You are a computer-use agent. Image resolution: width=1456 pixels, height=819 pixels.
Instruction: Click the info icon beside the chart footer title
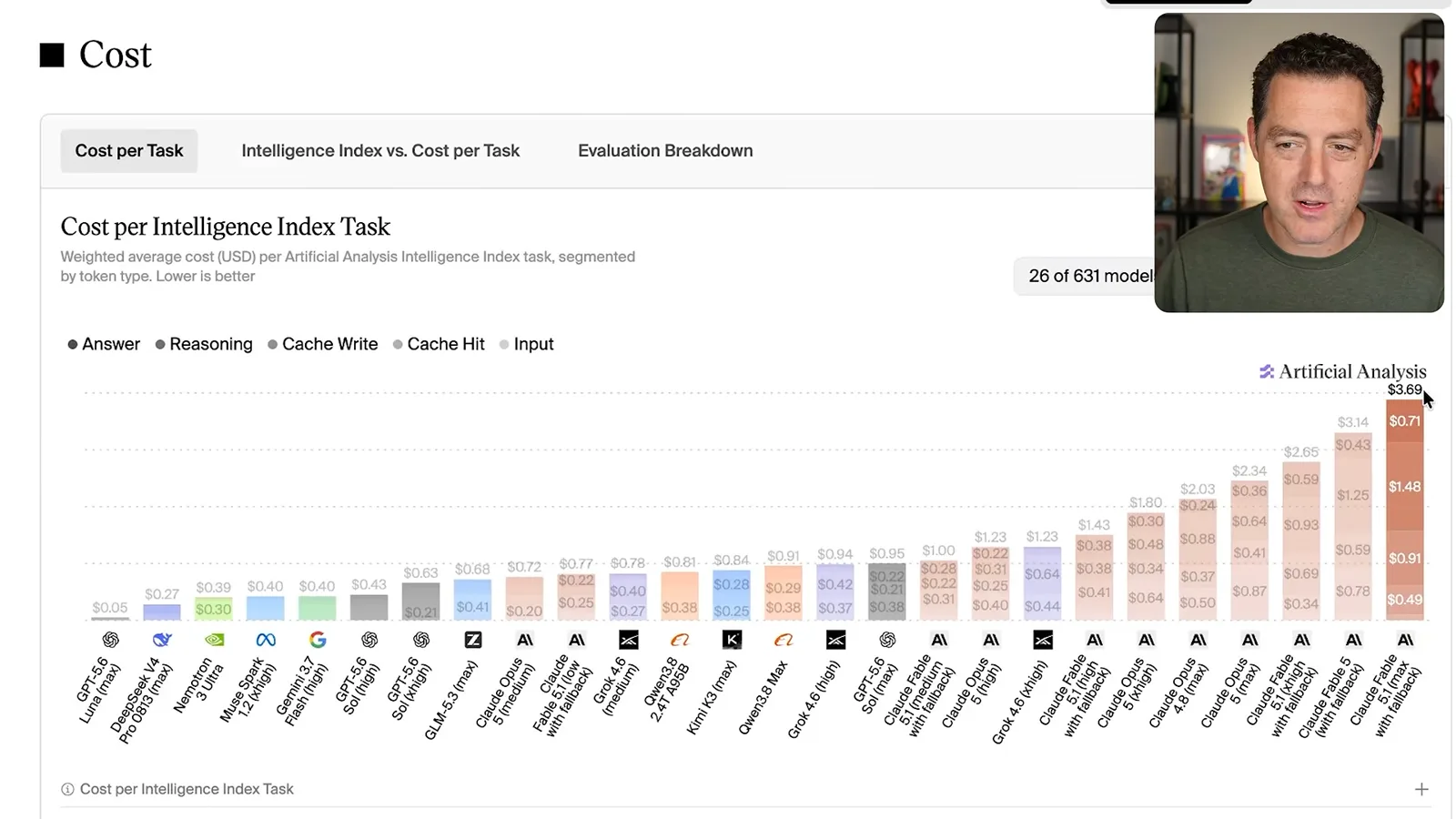coord(67,789)
